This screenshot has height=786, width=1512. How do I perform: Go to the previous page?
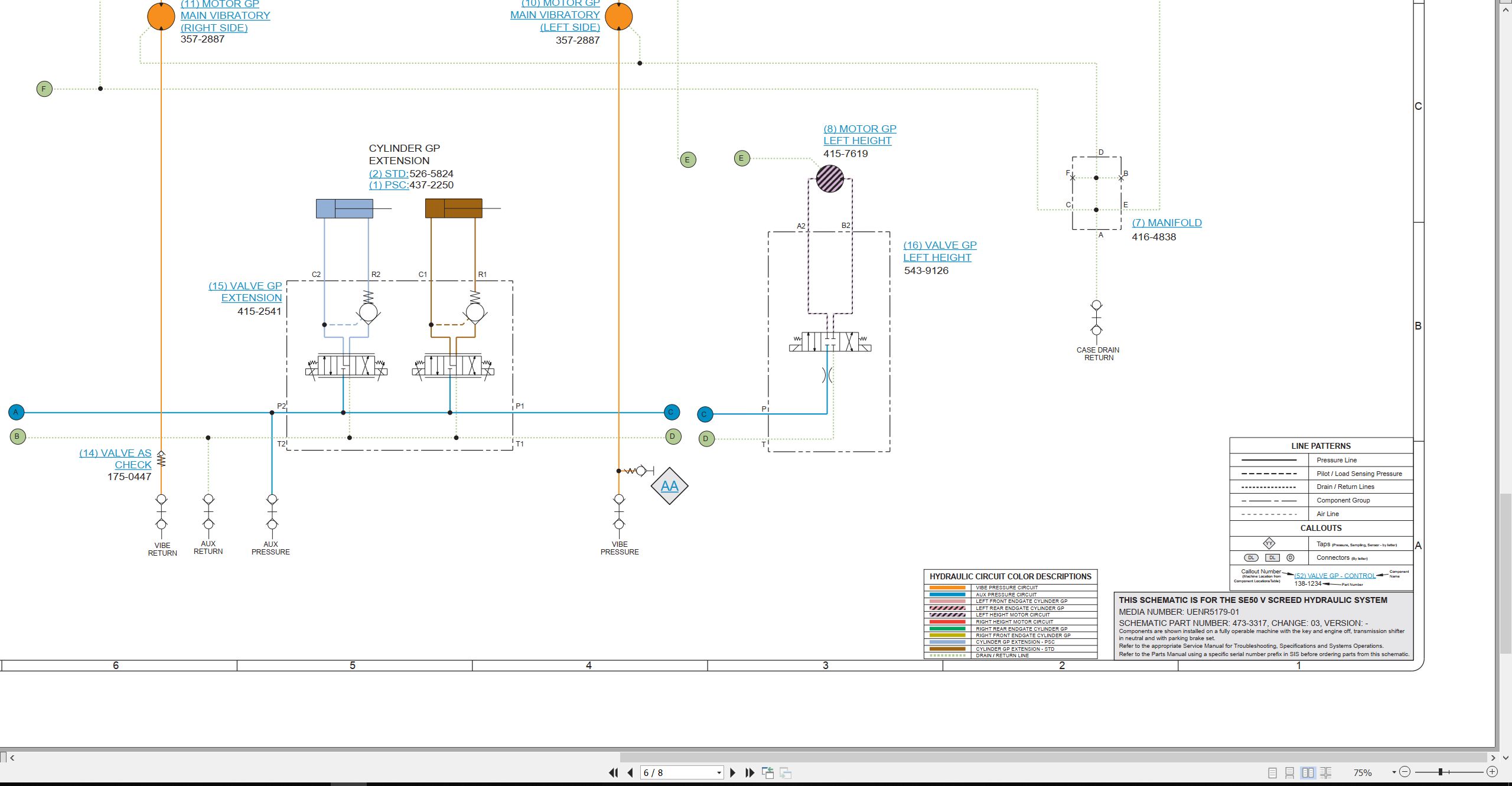click(630, 772)
